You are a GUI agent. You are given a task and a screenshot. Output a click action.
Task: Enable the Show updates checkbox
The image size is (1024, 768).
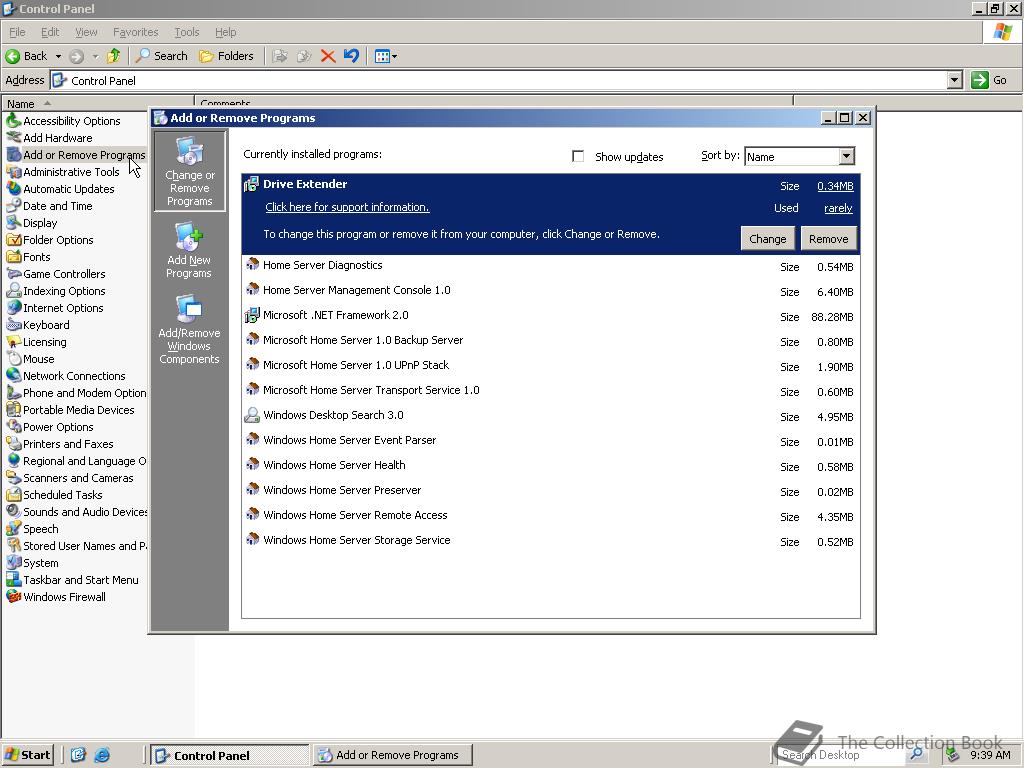(x=578, y=156)
